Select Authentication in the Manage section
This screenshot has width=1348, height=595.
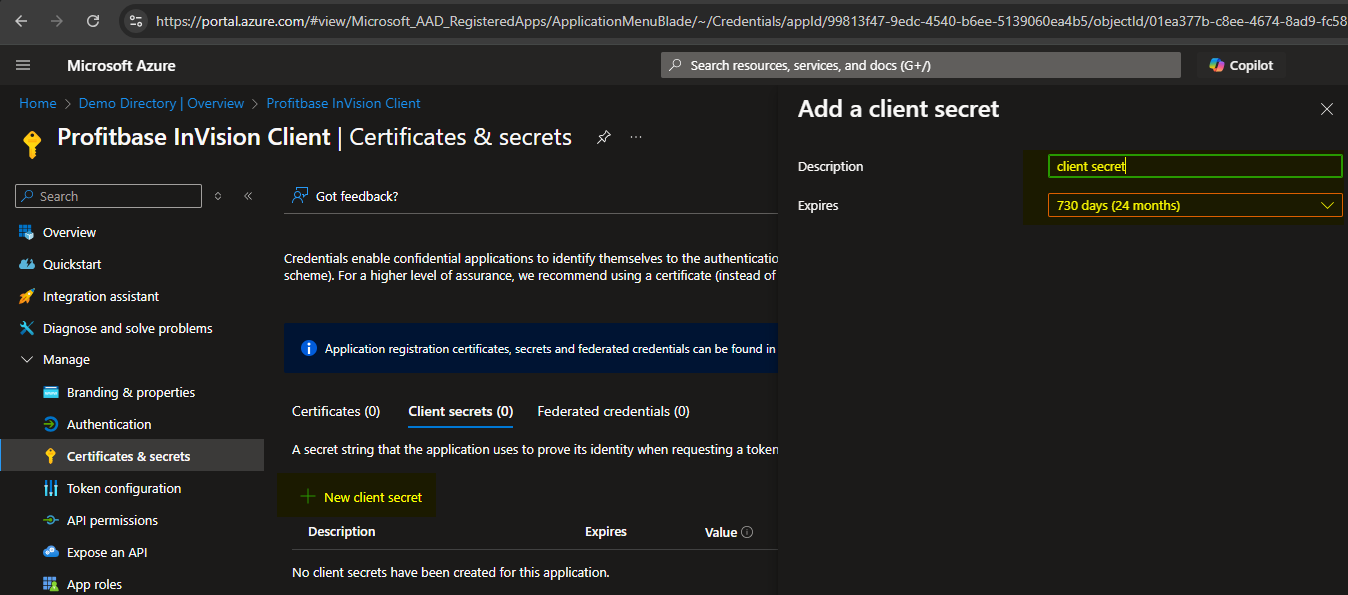[110, 423]
